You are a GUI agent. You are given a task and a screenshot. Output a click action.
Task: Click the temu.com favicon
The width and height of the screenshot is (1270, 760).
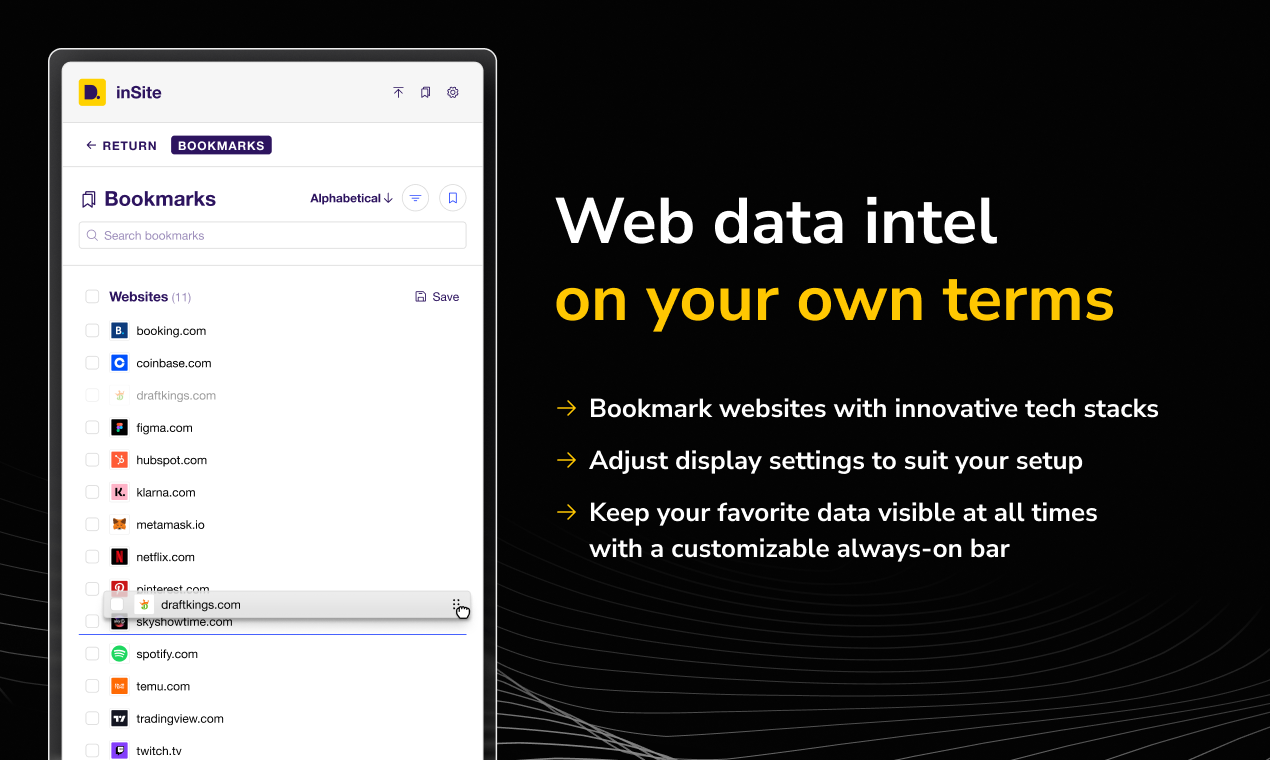point(119,686)
